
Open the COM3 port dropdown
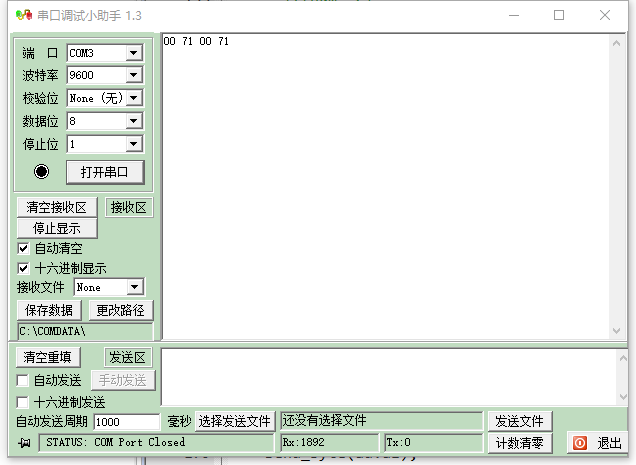click(134, 53)
